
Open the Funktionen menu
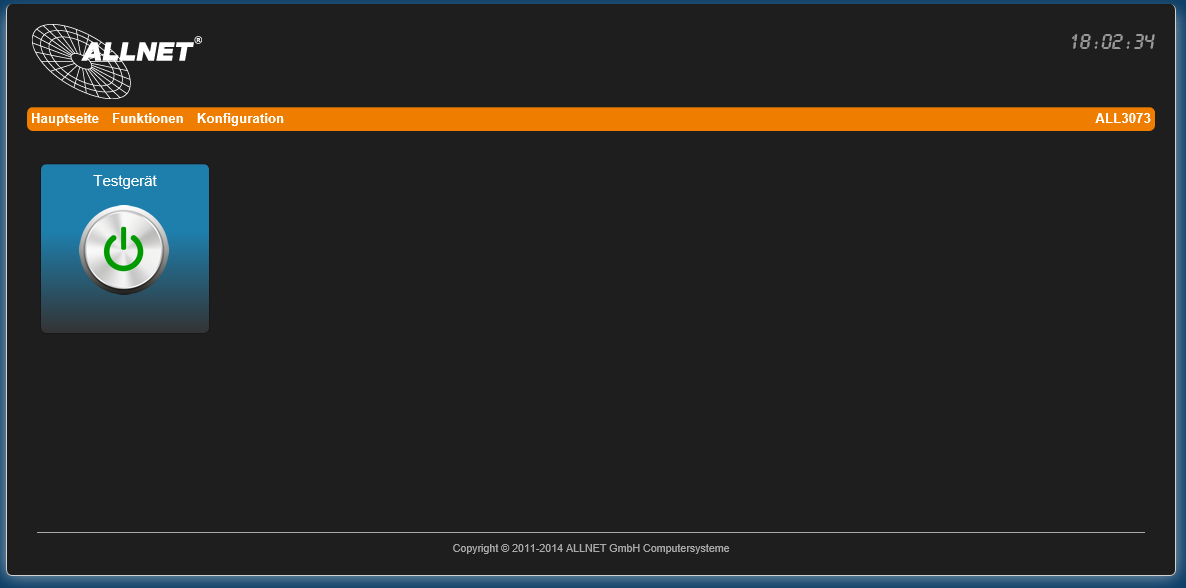point(148,119)
